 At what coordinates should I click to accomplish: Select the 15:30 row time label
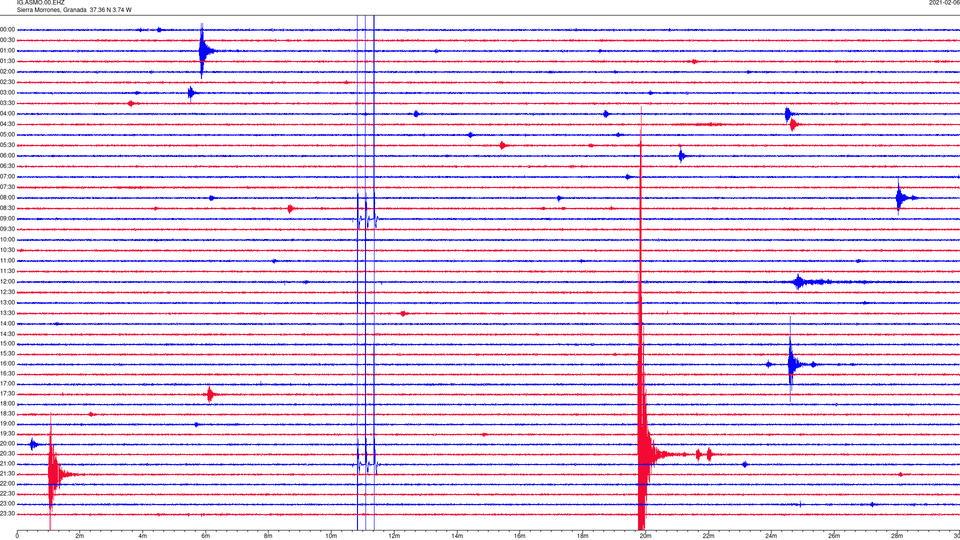click(8, 354)
